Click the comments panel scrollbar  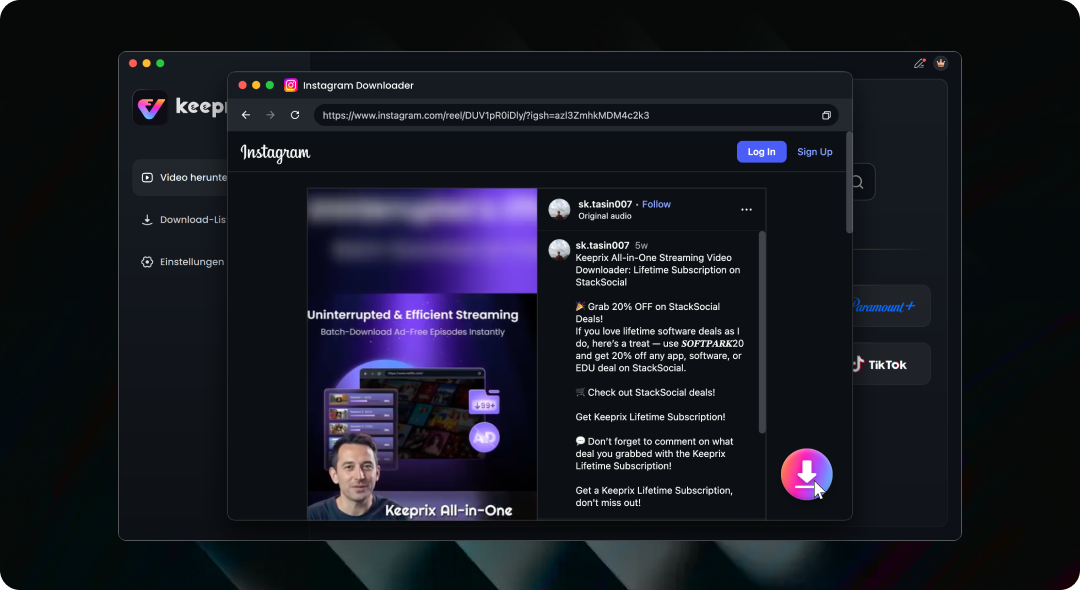762,332
